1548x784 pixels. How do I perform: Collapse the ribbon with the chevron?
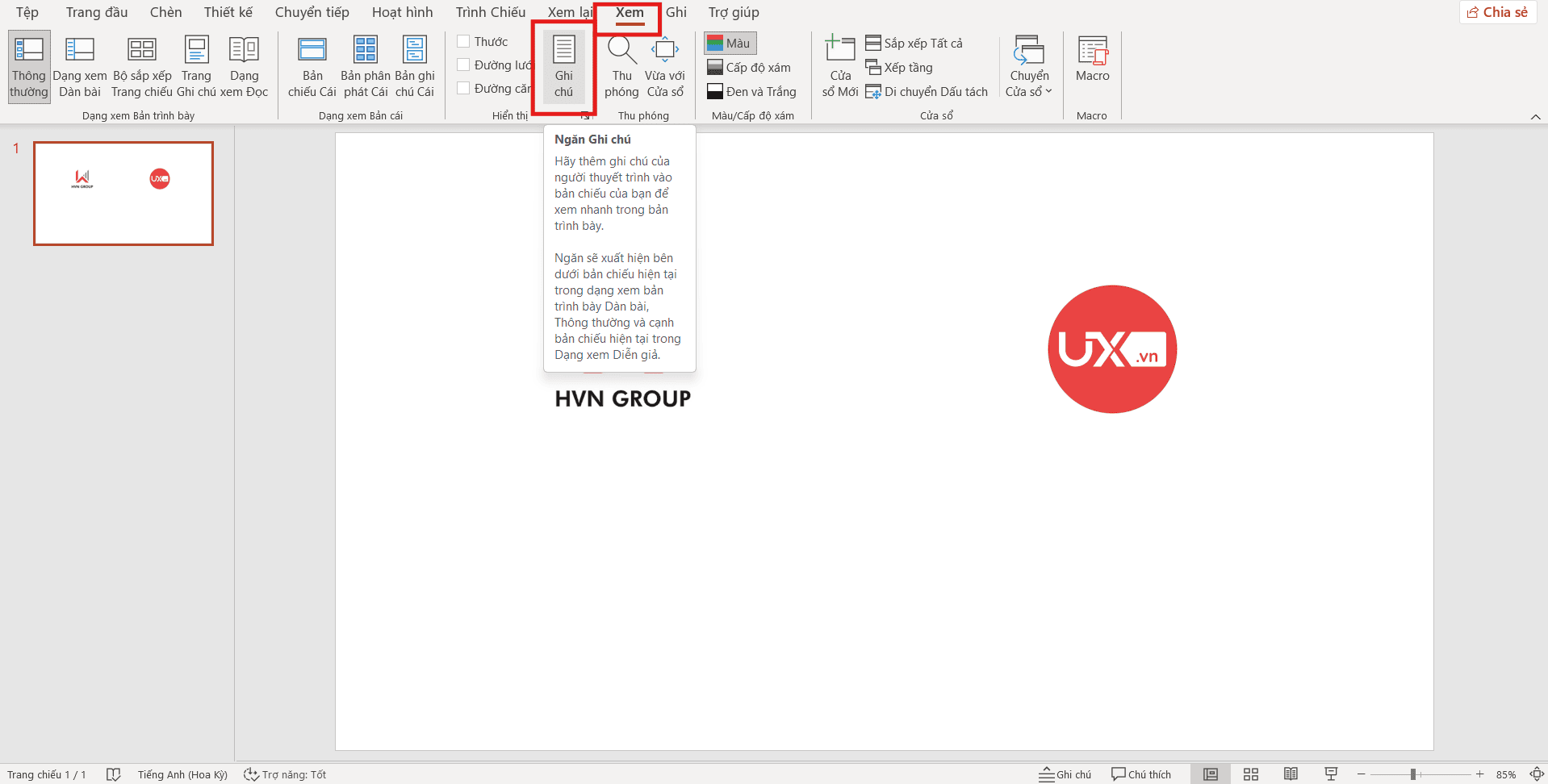click(1536, 115)
